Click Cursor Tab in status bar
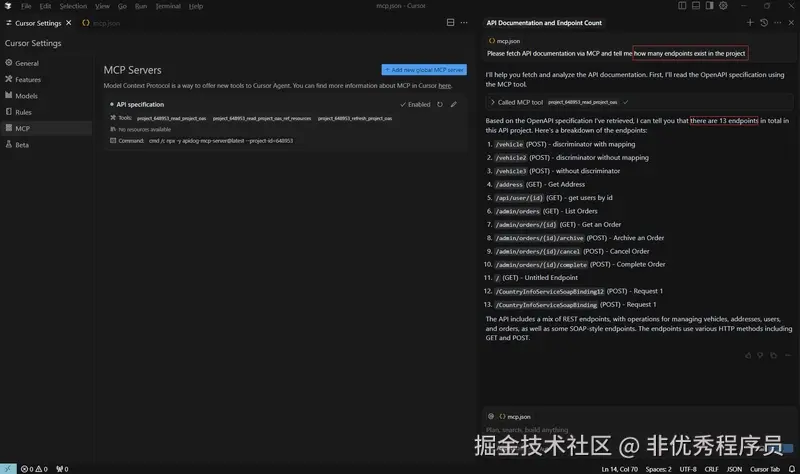800x474 pixels. coord(765,469)
